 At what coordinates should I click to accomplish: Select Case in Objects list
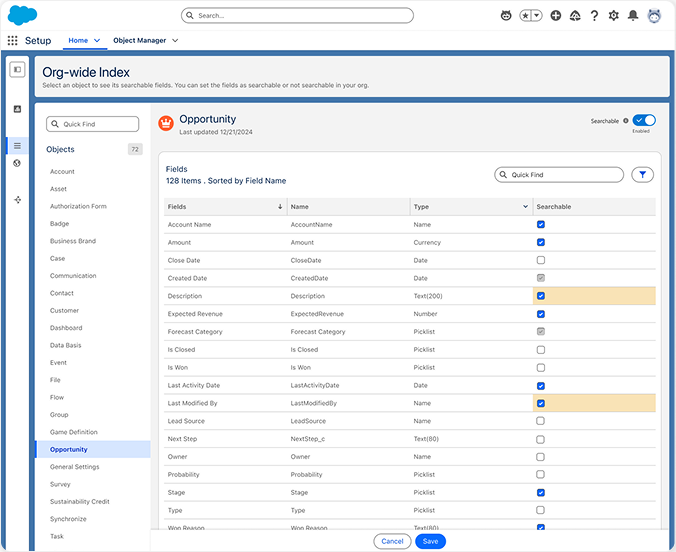(57, 258)
